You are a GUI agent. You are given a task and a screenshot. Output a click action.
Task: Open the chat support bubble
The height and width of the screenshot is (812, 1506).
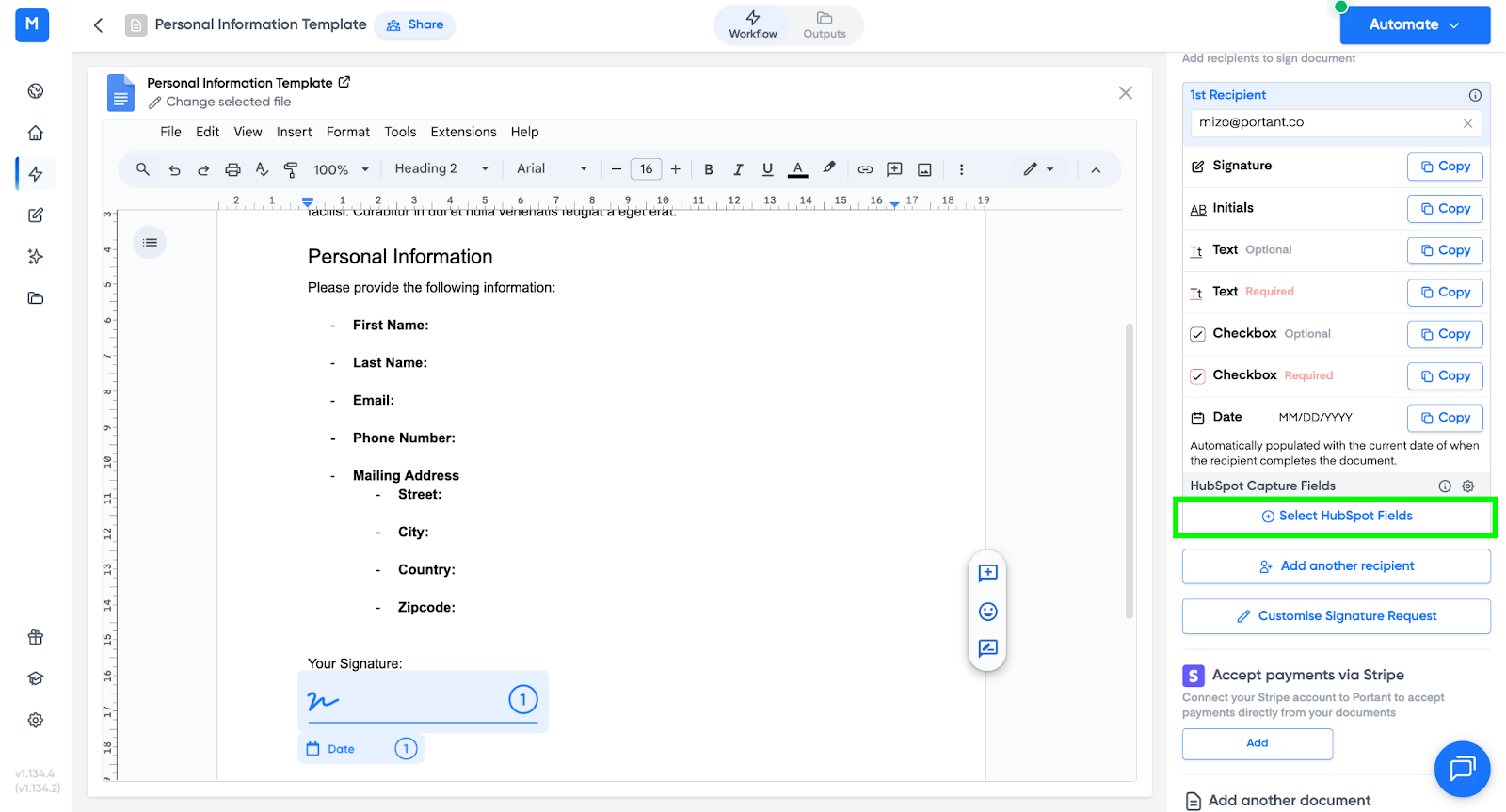pos(1462,769)
